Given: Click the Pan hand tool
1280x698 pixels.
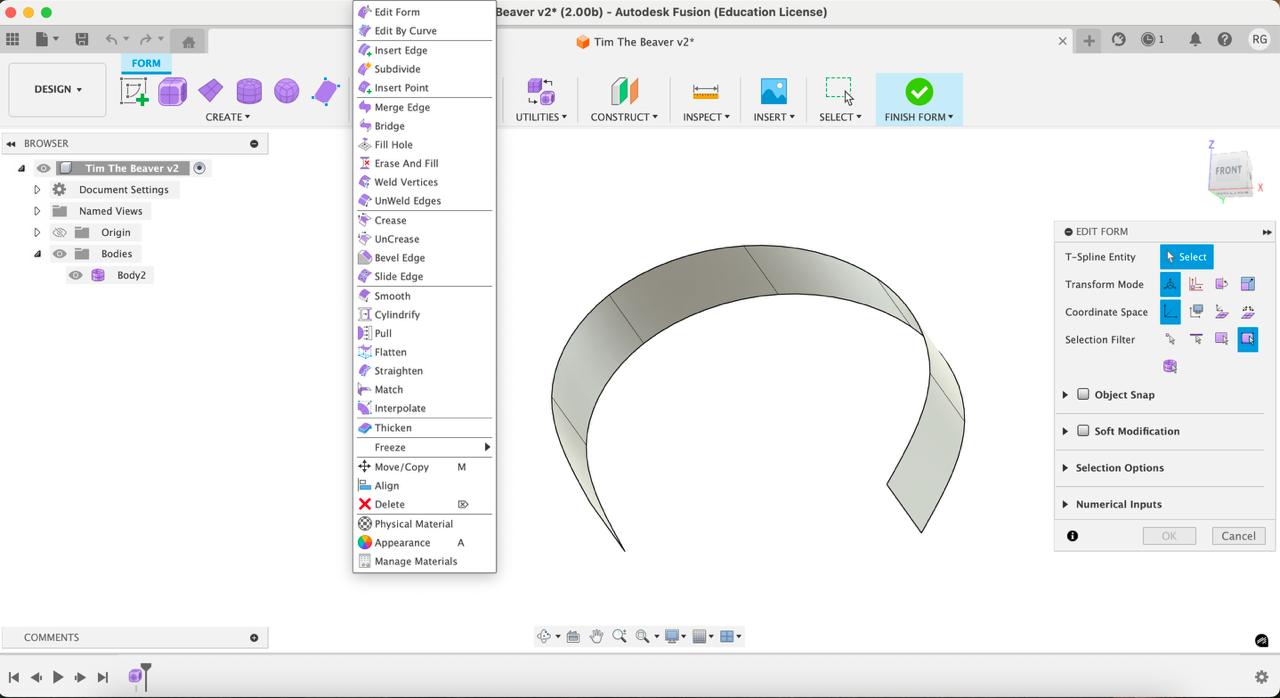Looking at the screenshot, I should click(x=596, y=636).
